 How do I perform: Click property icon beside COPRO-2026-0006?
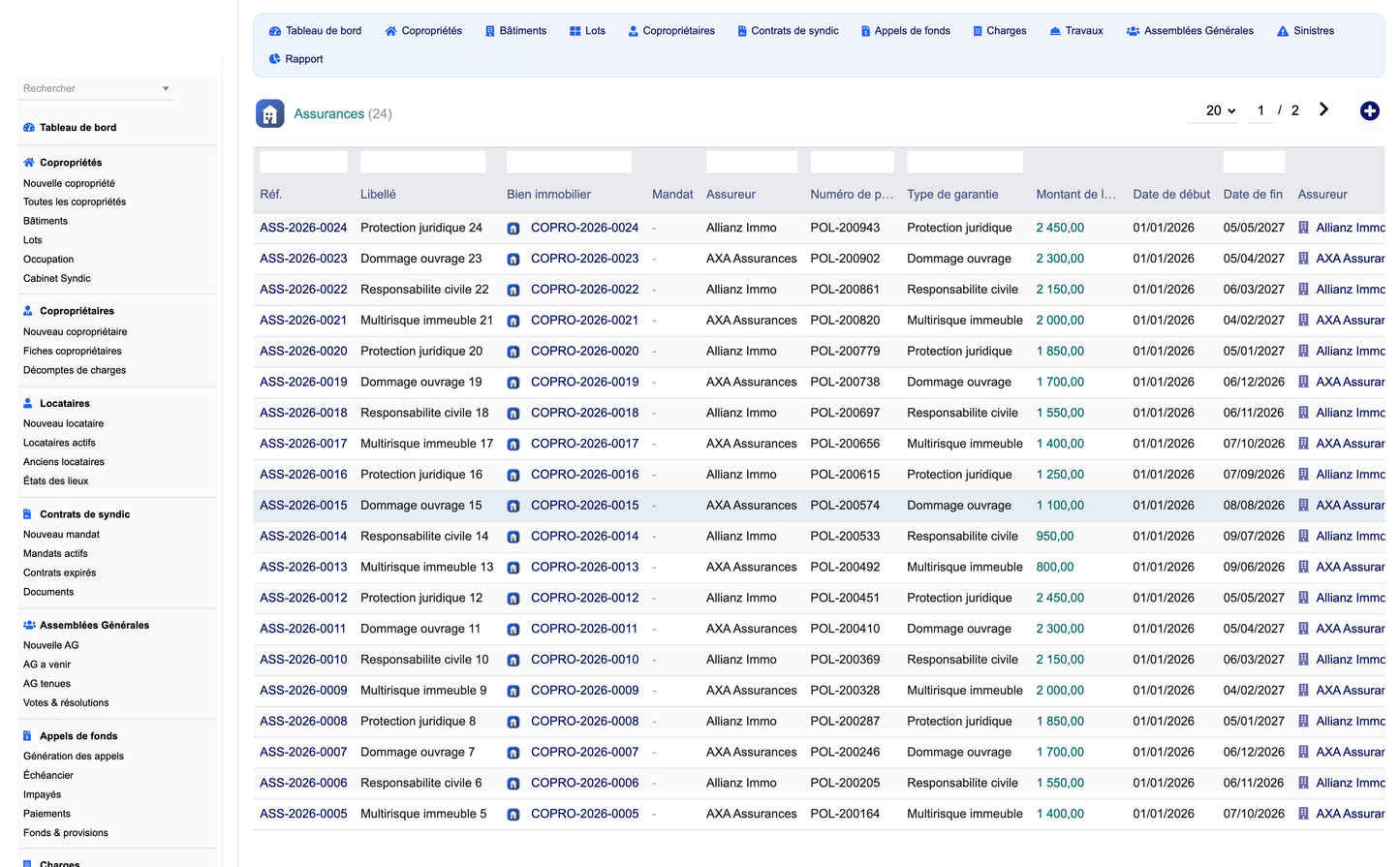pyautogui.click(x=513, y=784)
